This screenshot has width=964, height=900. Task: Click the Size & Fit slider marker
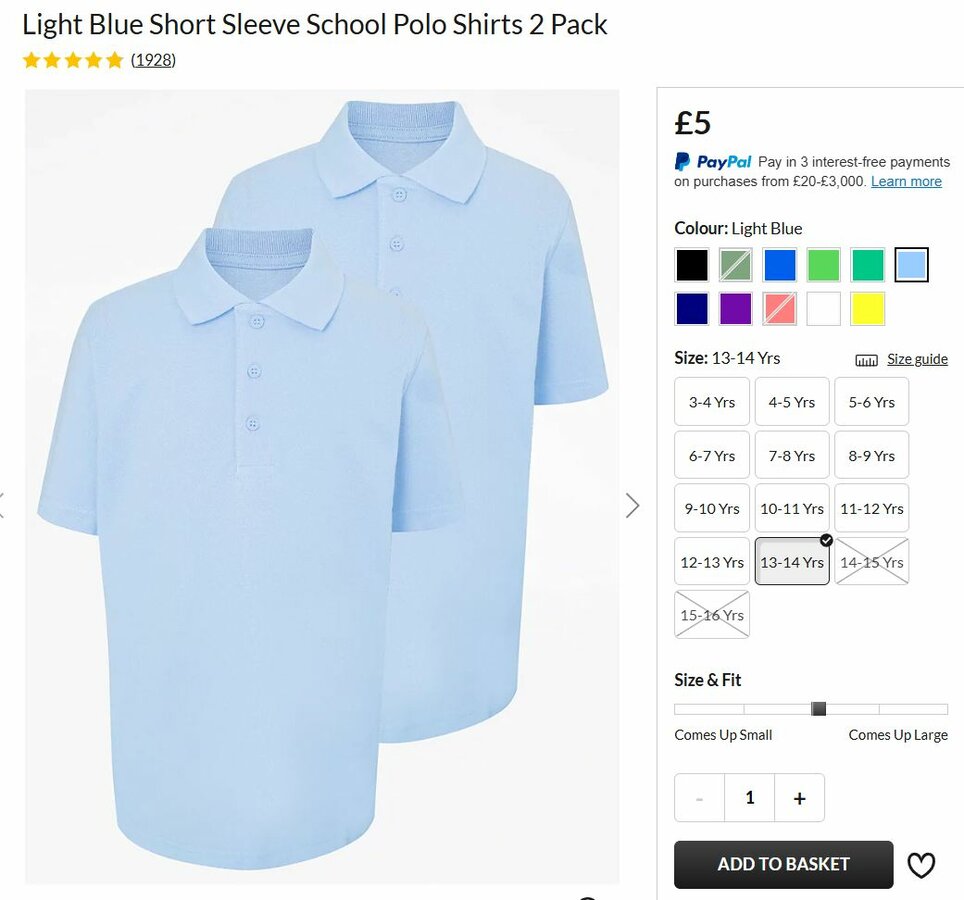pyautogui.click(x=818, y=709)
